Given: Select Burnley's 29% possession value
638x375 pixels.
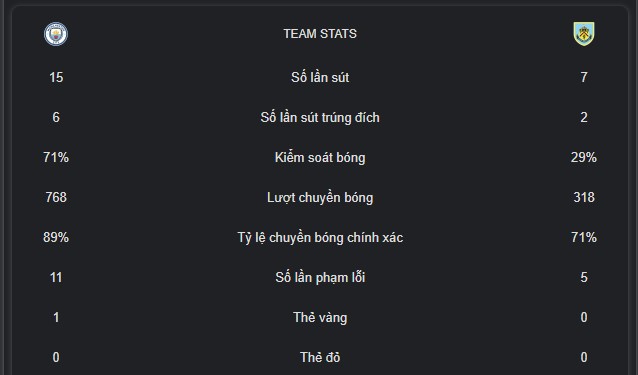Looking at the screenshot, I should pos(584,157).
